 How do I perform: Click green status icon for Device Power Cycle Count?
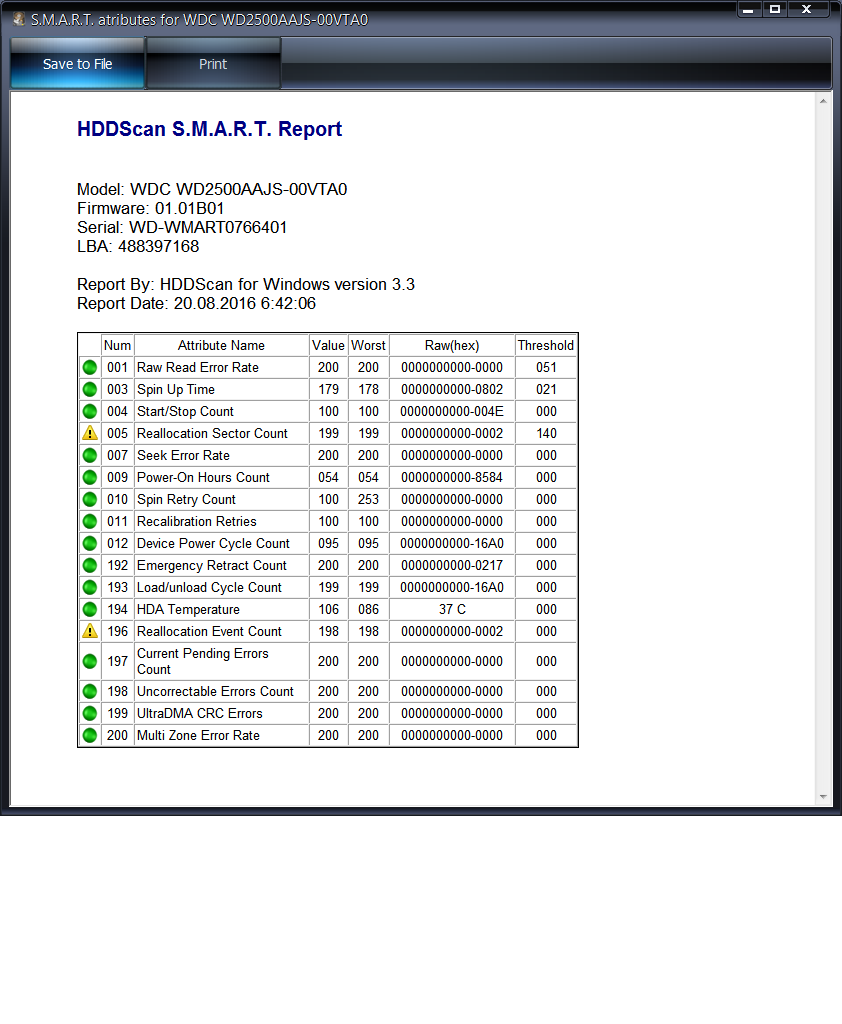(90, 543)
